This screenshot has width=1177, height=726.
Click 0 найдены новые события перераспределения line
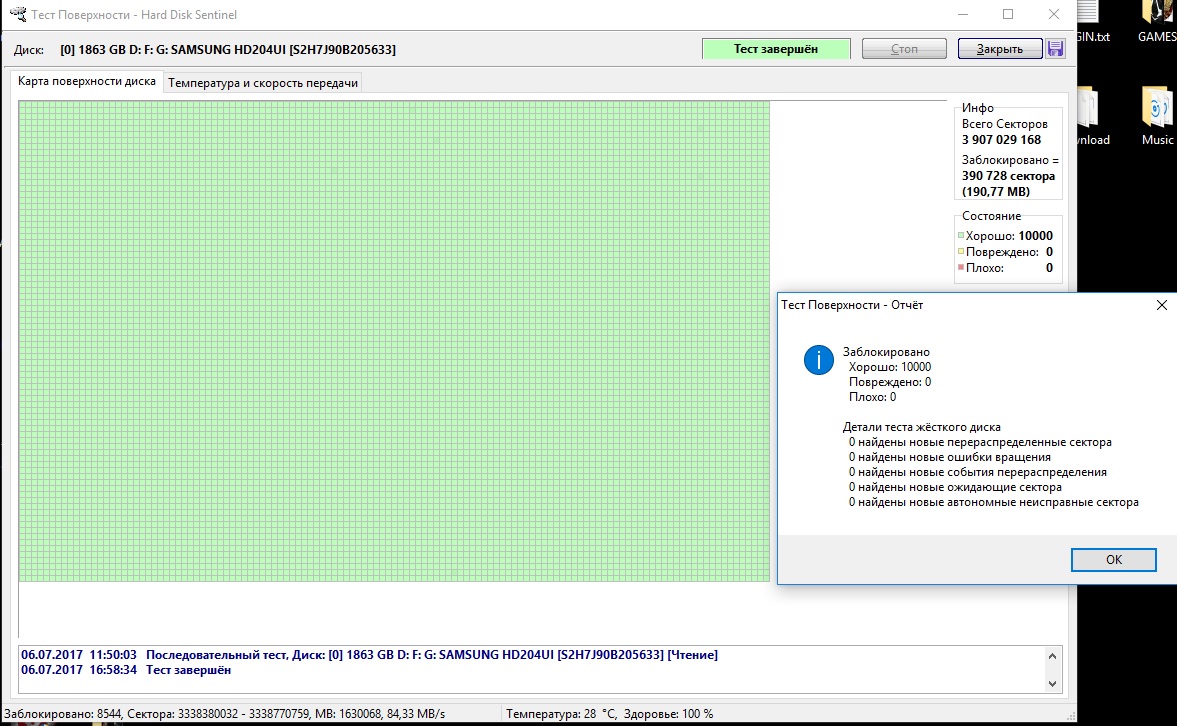[x=977, y=472]
